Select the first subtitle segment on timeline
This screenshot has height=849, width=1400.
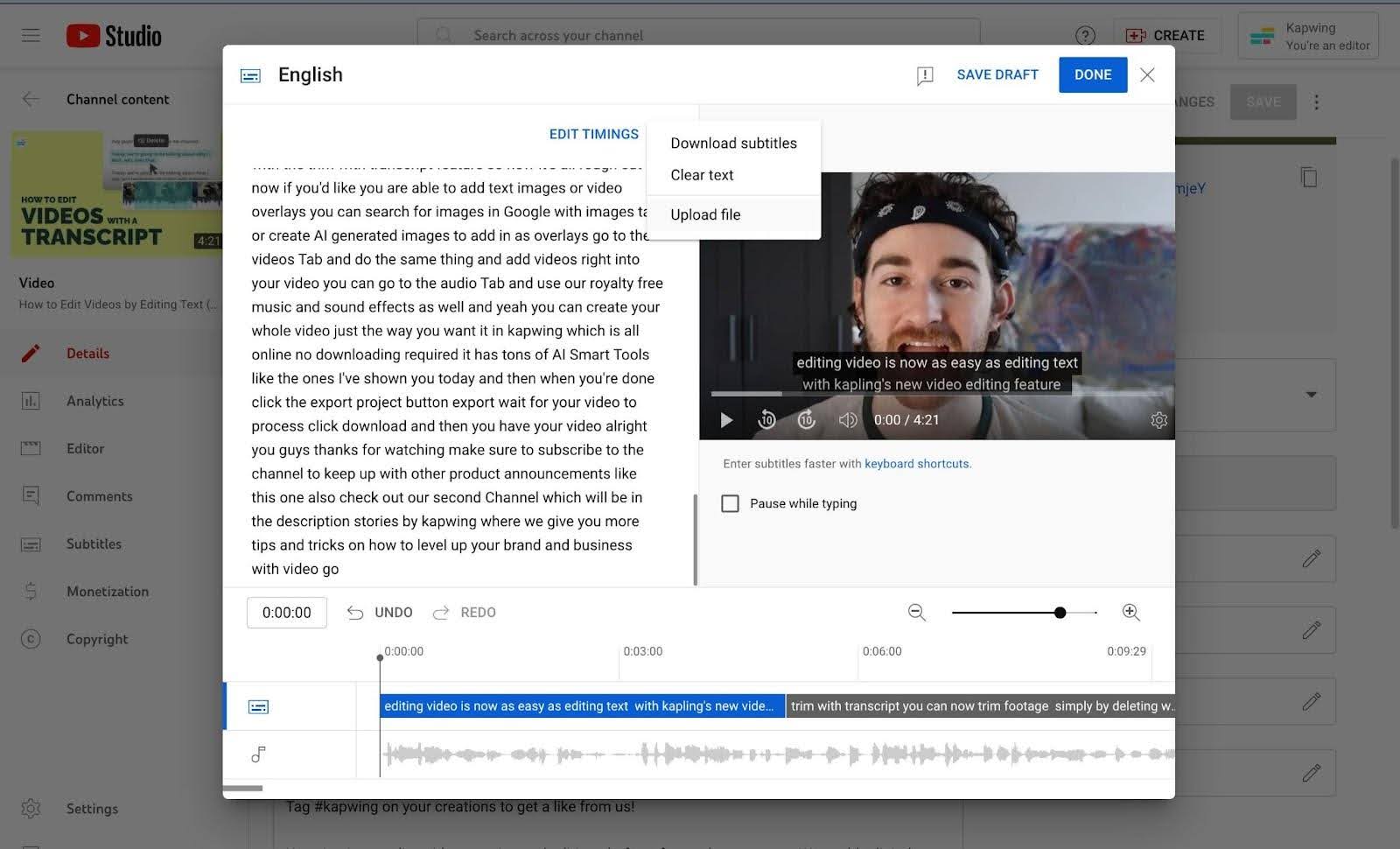click(x=583, y=706)
